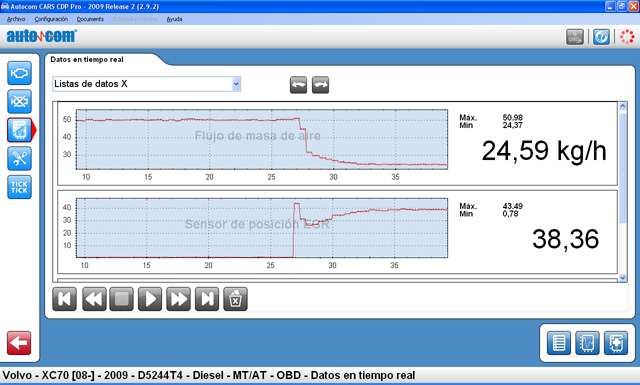
Task: Click the red back arrow button
Action: [x=19, y=343]
